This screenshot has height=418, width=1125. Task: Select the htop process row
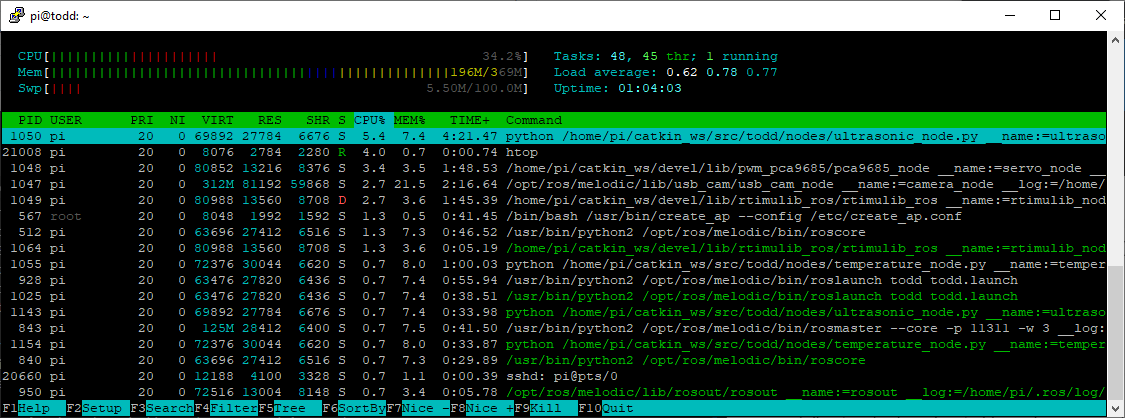pyautogui.click(x=553, y=152)
